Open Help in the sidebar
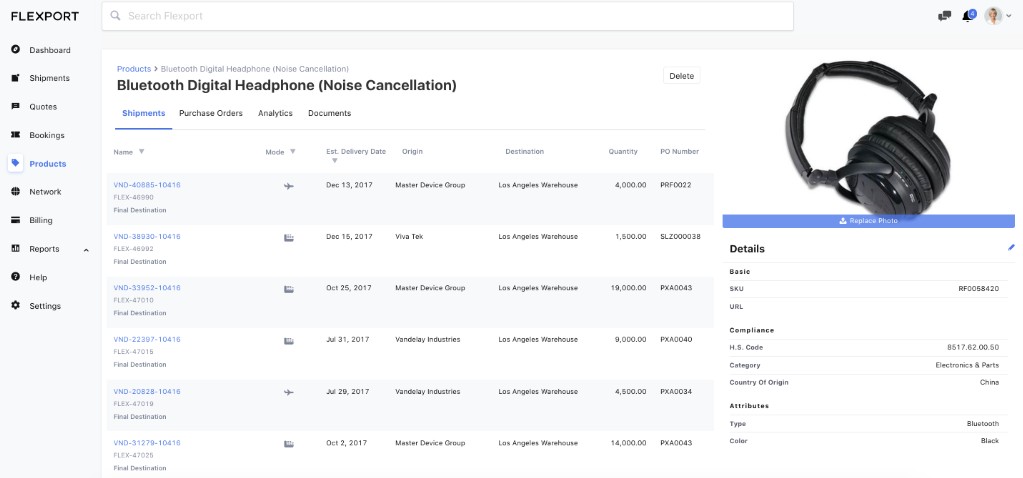This screenshot has width=1023, height=478. click(x=38, y=277)
